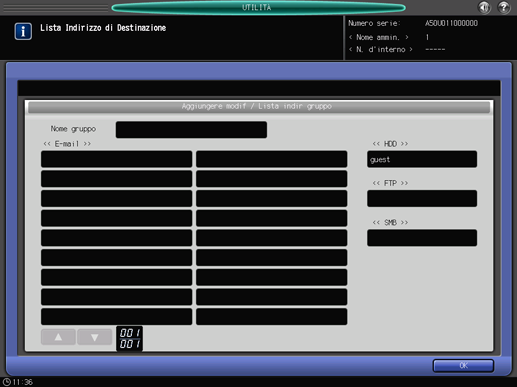Click the speaker sound icon at top right
The image size is (517, 387).
coord(484,7)
